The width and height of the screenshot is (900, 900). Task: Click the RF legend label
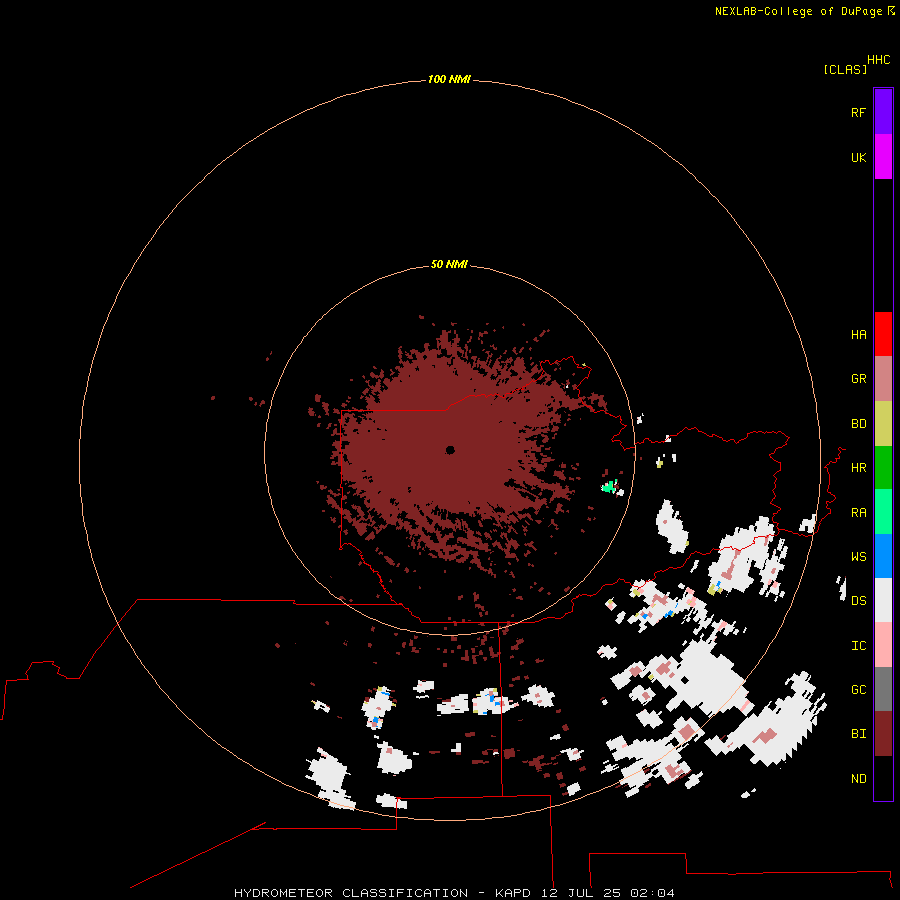pos(858,112)
